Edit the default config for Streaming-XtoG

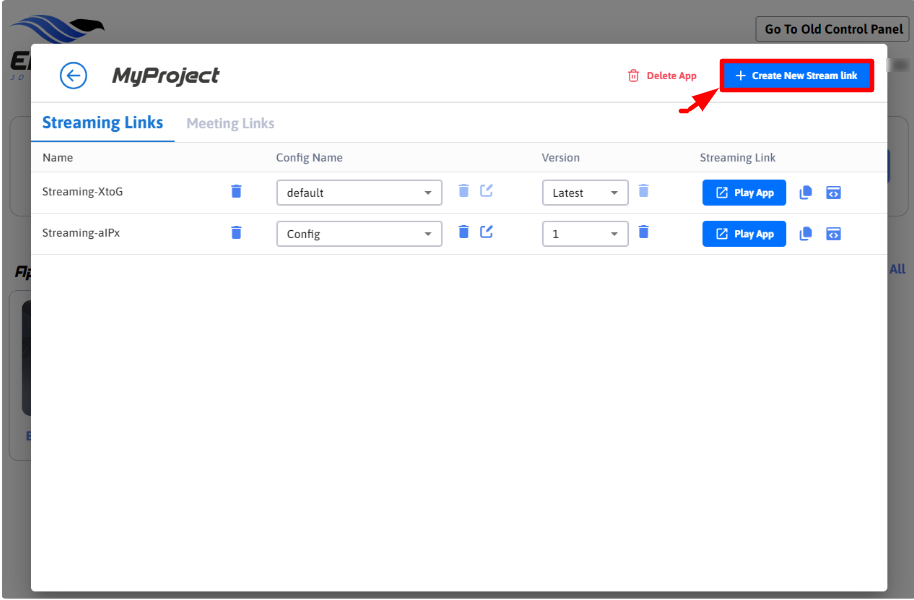point(486,191)
